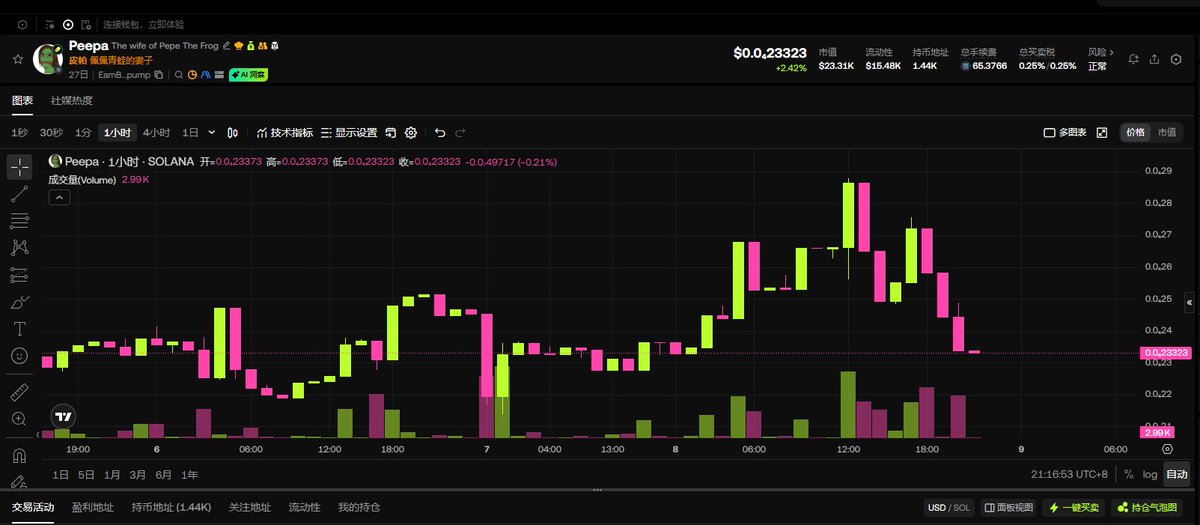Image resolution: width=1200 pixels, height=525 pixels.
Task: Search the token with magnifier icon
Action: tap(180, 75)
